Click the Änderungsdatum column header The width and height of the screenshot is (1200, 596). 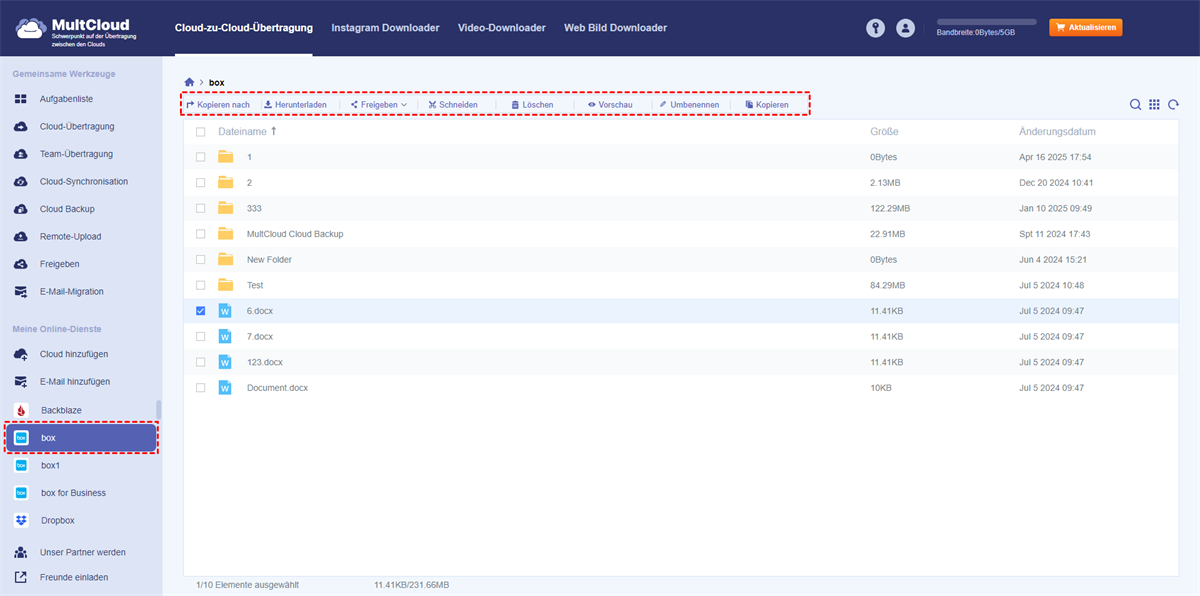coord(1057,132)
